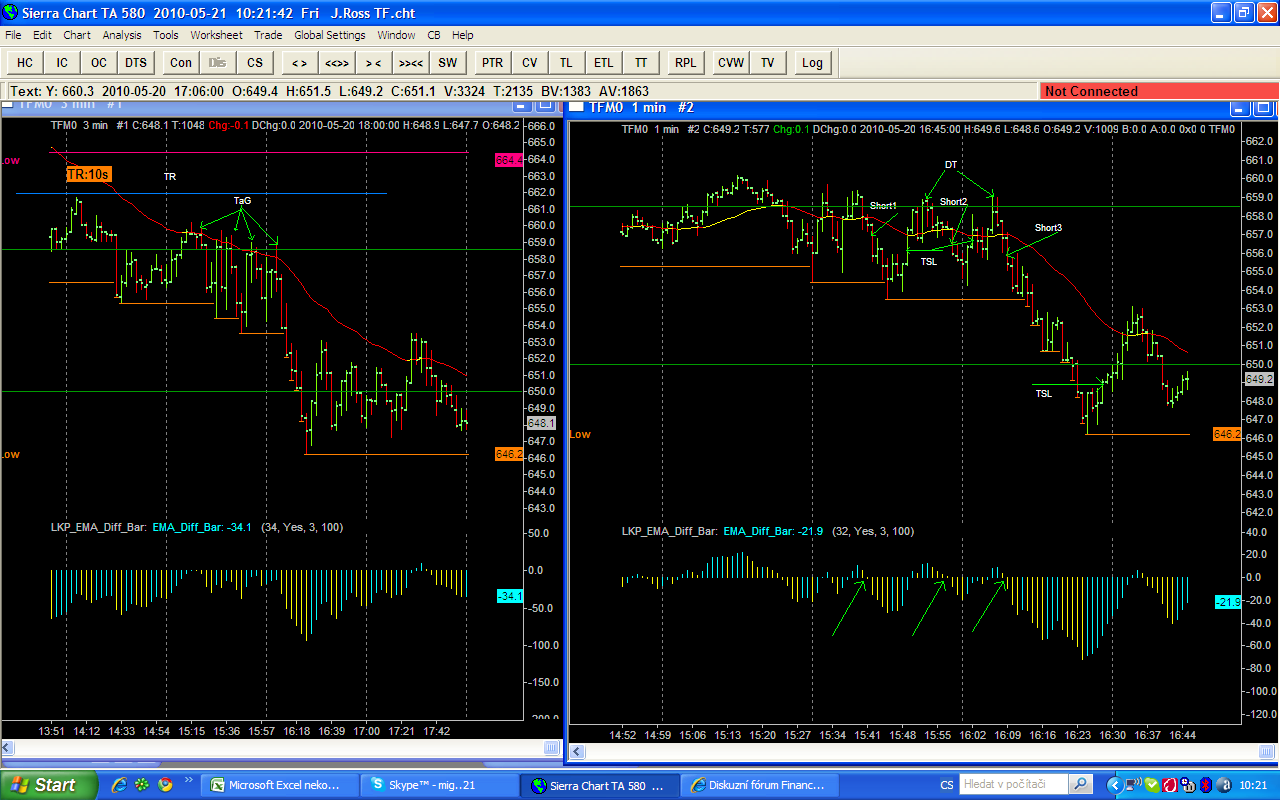The height and width of the screenshot is (800, 1280).
Task: Enable the TL trend line tool
Action: click(566, 62)
